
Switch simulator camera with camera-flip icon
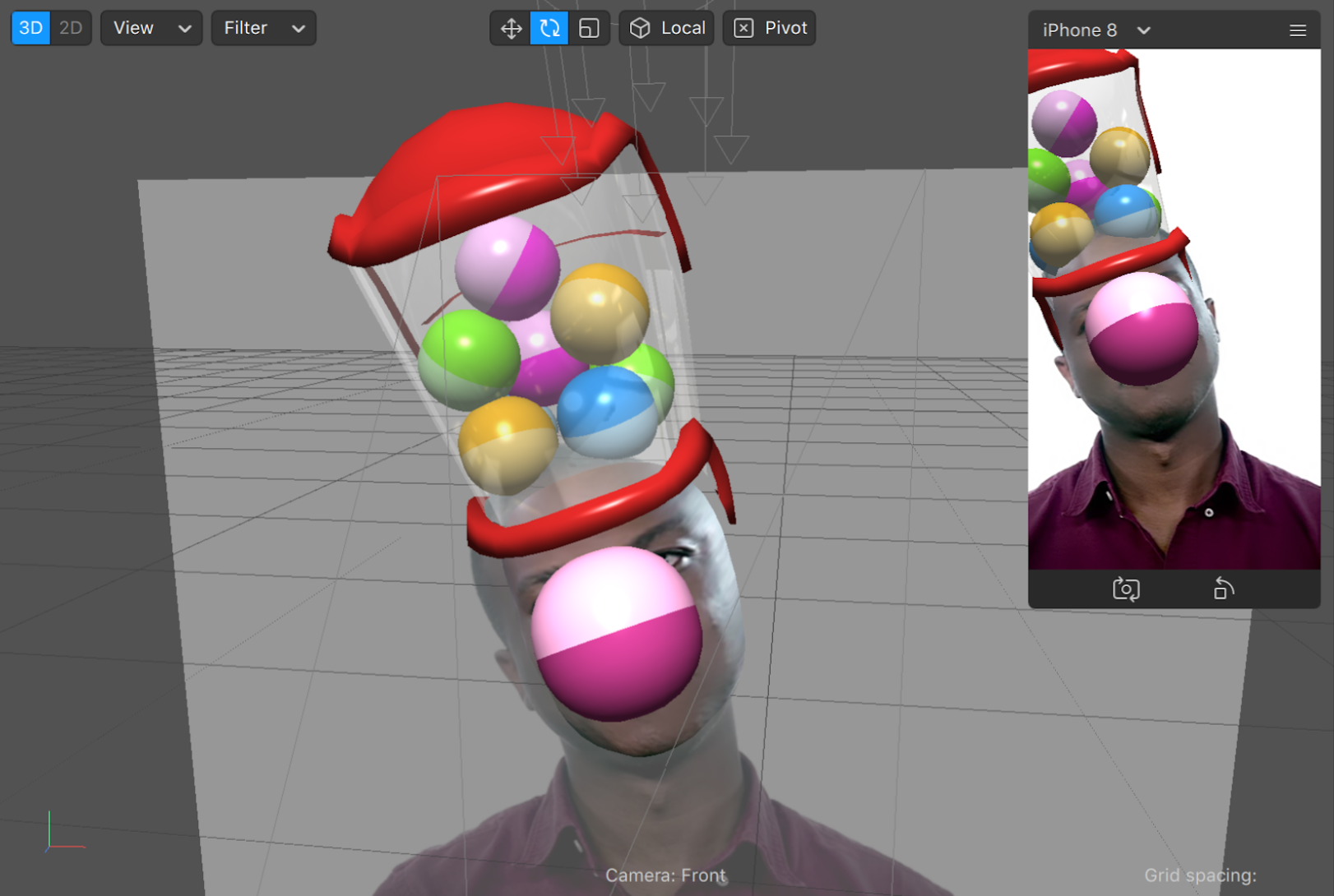click(1126, 589)
